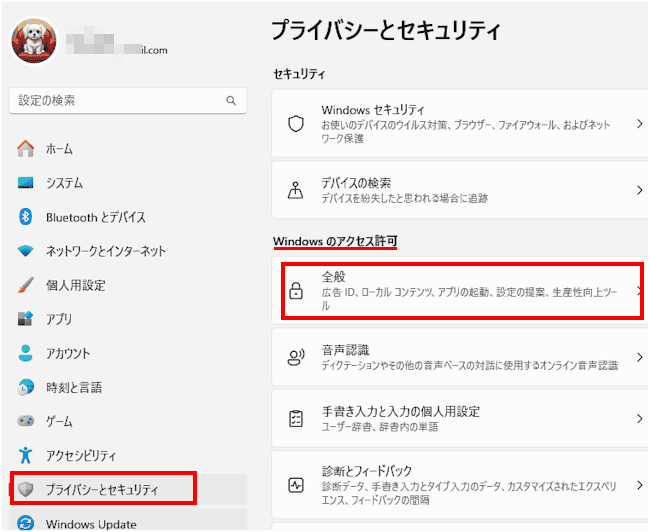Click the システム monitor icon

click(x=25, y=182)
